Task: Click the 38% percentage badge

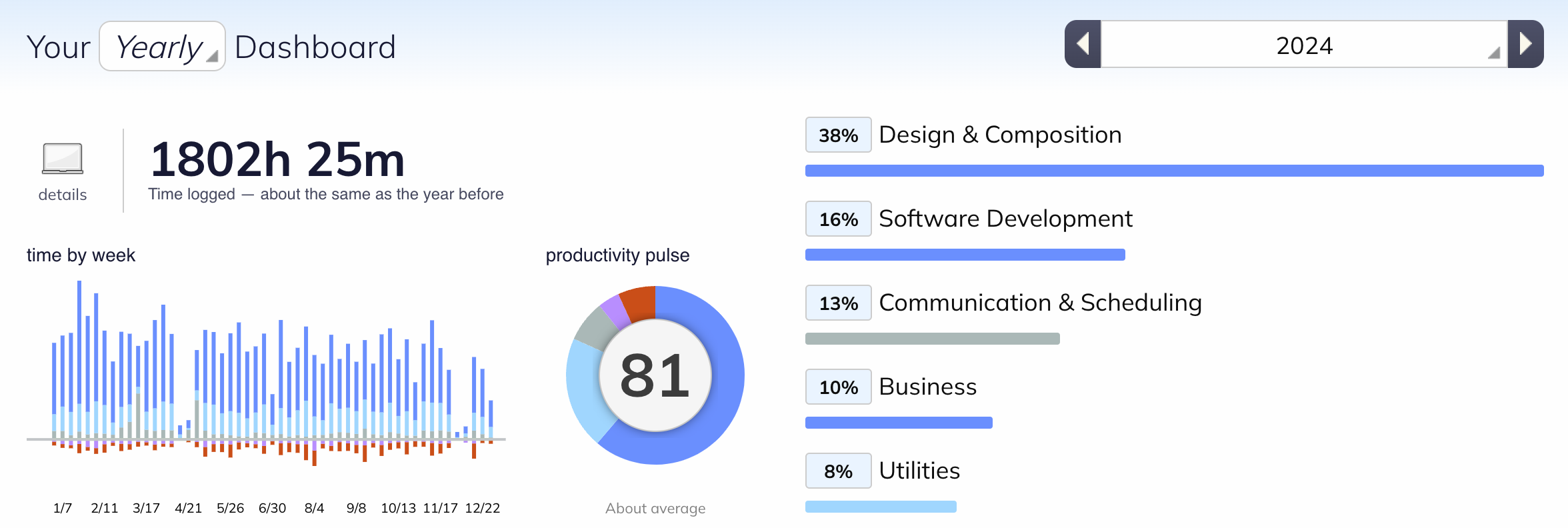Action: click(x=838, y=135)
